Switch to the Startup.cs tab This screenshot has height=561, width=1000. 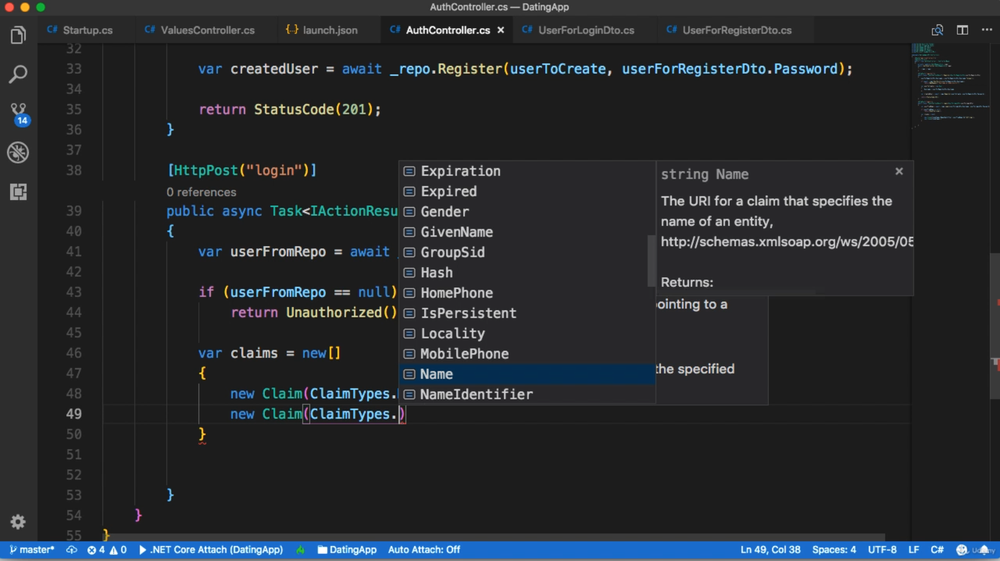point(80,30)
